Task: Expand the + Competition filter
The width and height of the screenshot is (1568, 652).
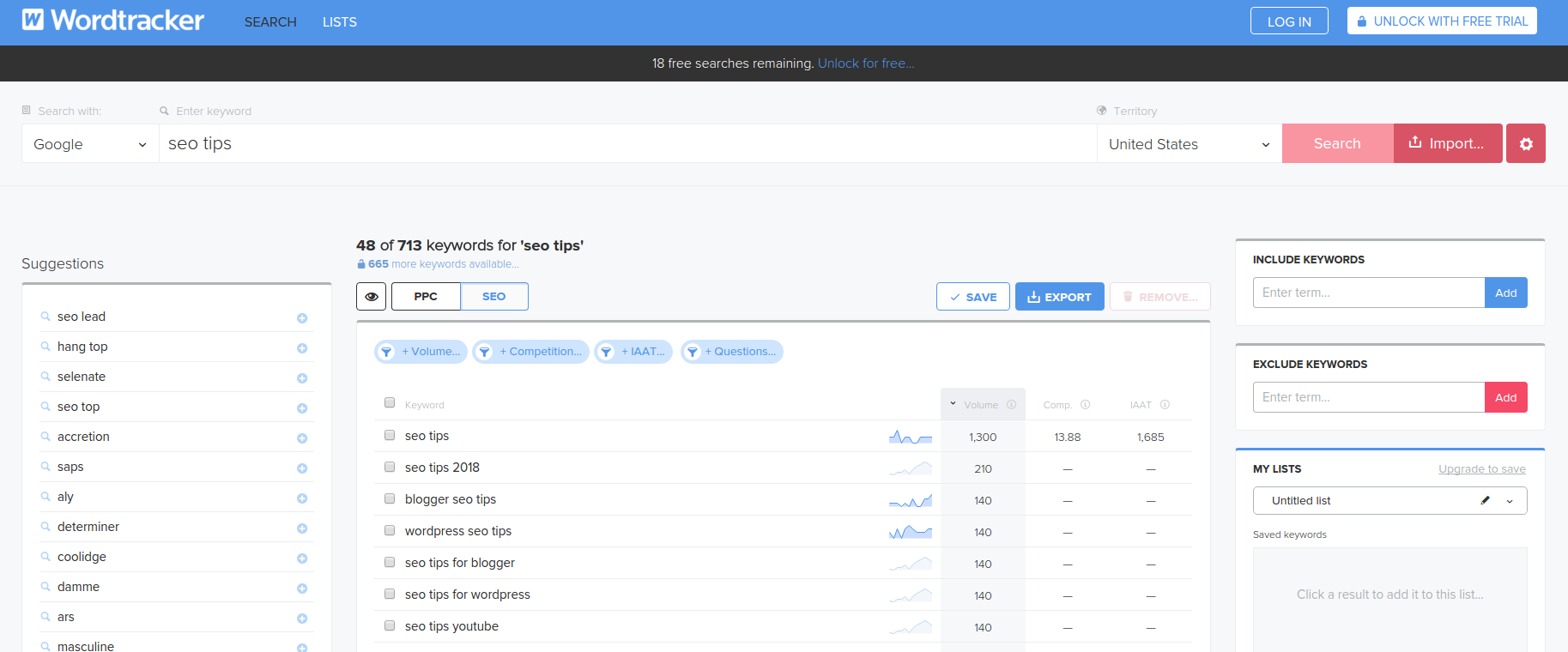Action: (x=530, y=352)
